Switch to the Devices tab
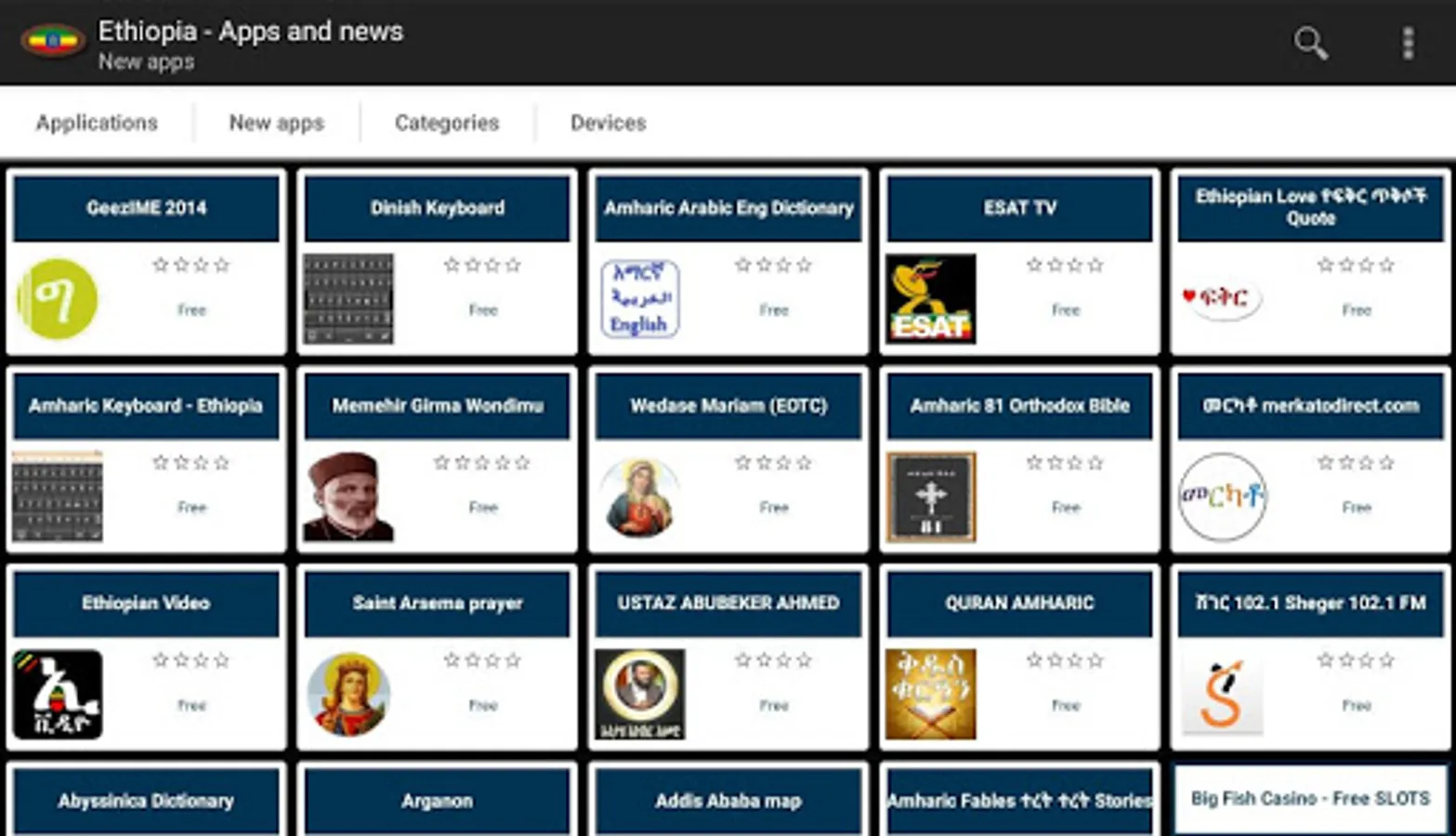1456x836 pixels. 608,123
